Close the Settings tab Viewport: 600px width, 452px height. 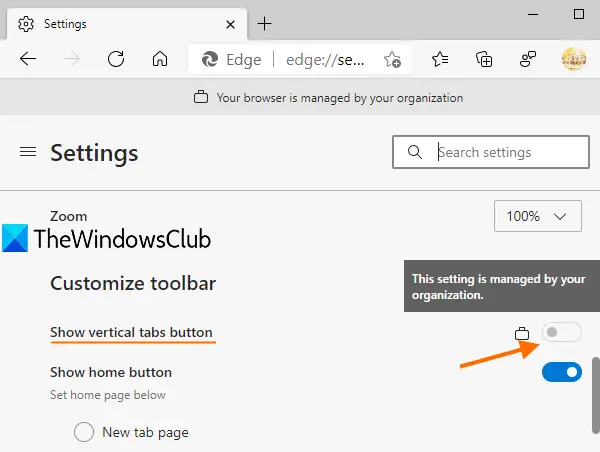[x=230, y=24]
